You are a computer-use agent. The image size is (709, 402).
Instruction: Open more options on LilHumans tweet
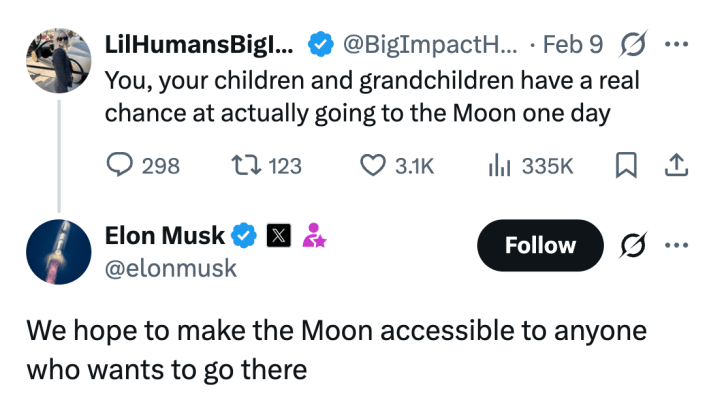676,45
